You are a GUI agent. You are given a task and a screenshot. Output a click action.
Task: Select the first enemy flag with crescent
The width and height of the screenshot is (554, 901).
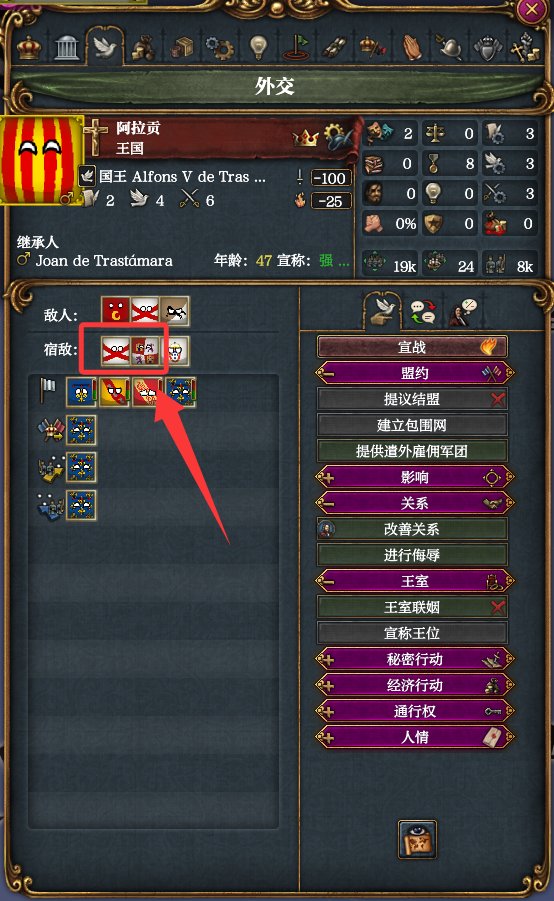[116, 311]
